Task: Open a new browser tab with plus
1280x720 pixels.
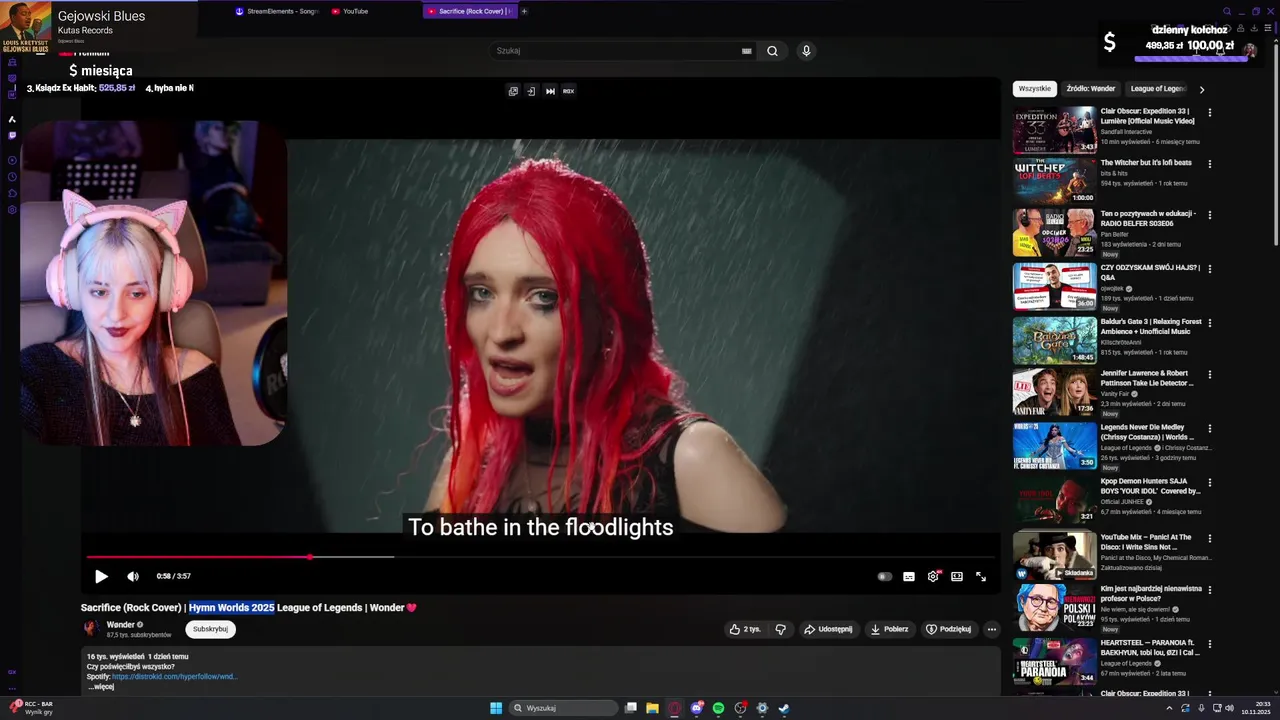Action: 524,11
